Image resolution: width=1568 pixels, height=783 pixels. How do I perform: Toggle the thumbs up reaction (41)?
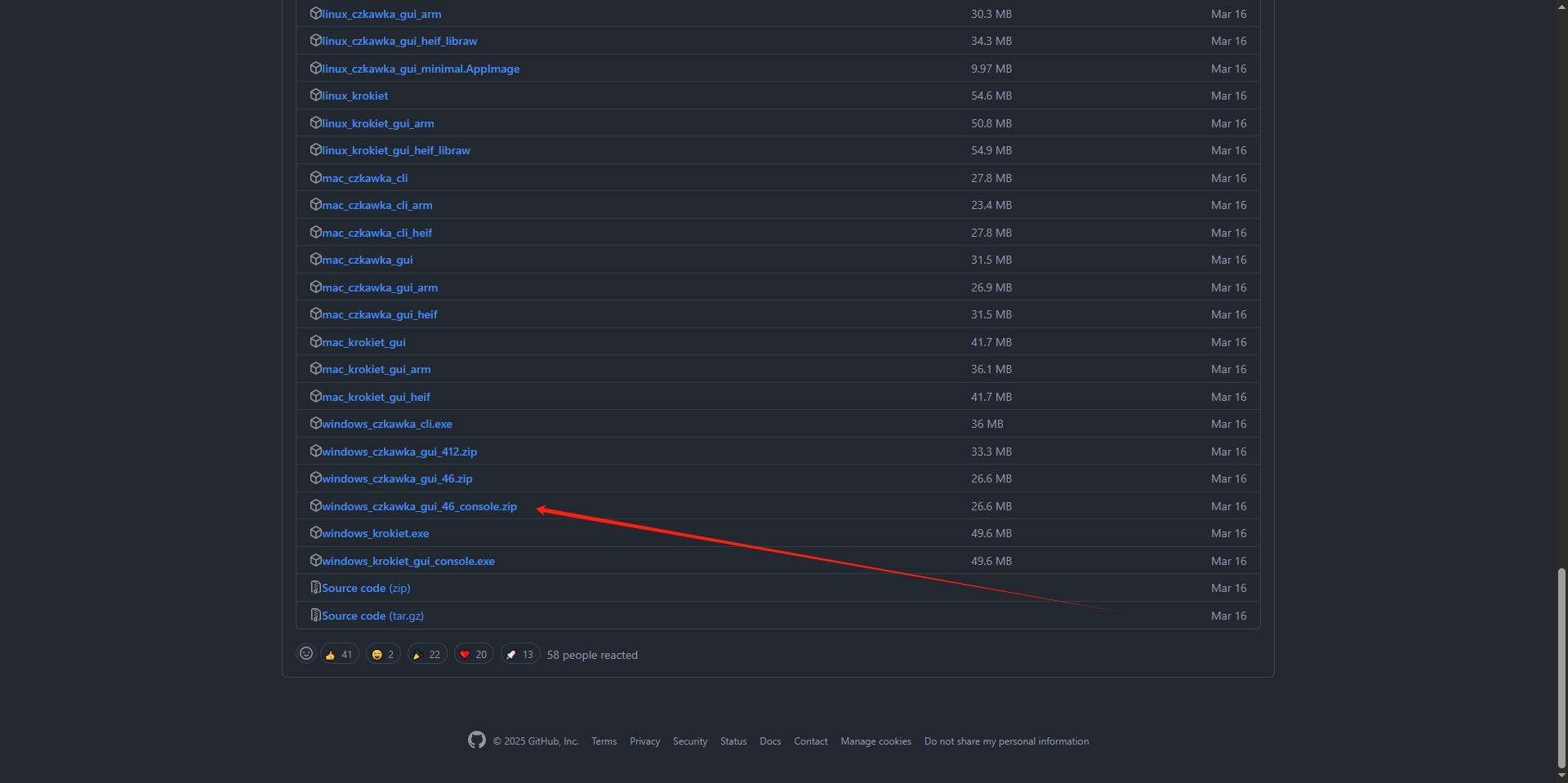(x=339, y=654)
